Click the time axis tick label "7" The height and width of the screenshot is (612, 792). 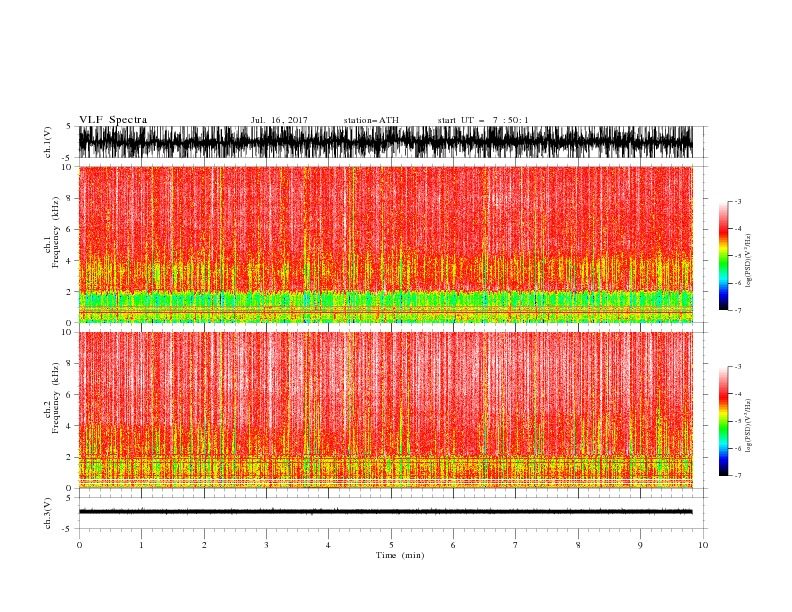click(516, 545)
